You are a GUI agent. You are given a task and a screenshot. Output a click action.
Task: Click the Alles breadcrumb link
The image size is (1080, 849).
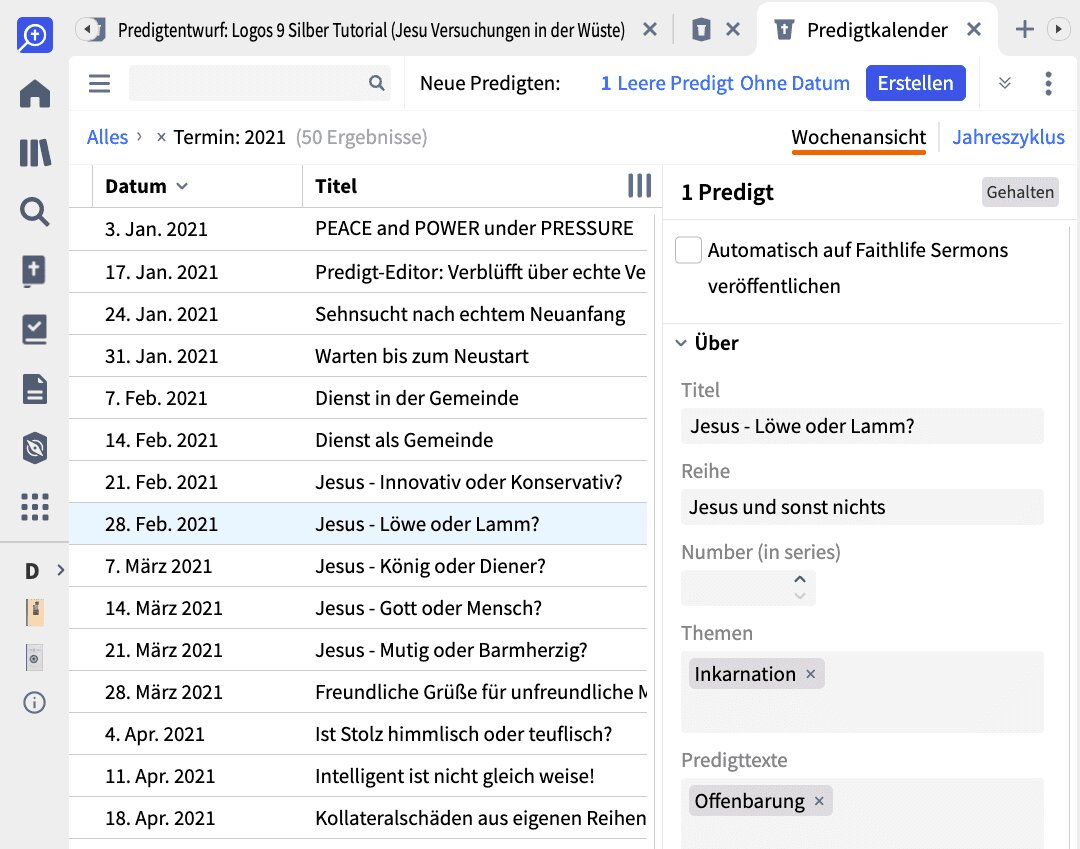[107, 137]
